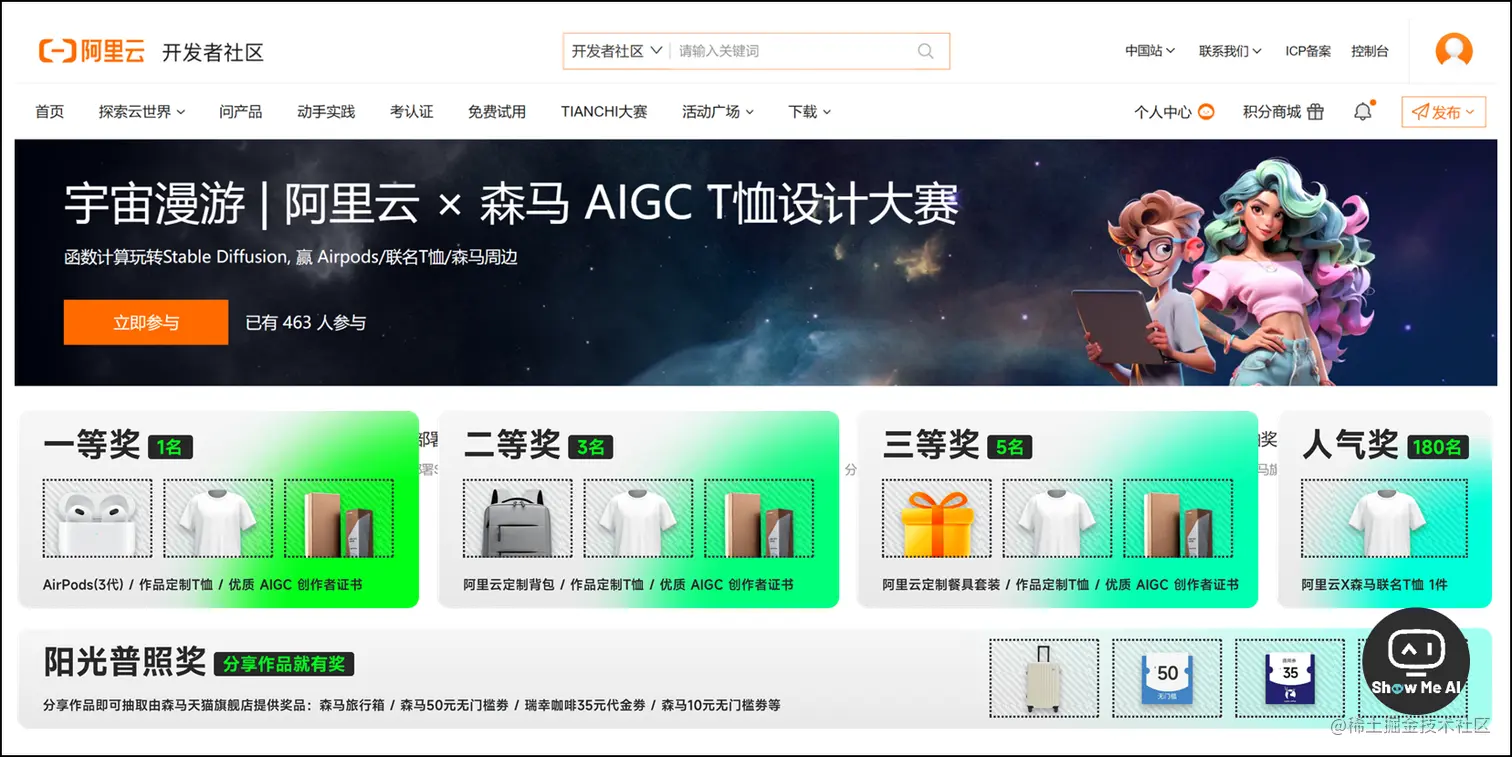1512x757 pixels.
Task: Click the gift icon beside 积分商城
Action: [1316, 112]
